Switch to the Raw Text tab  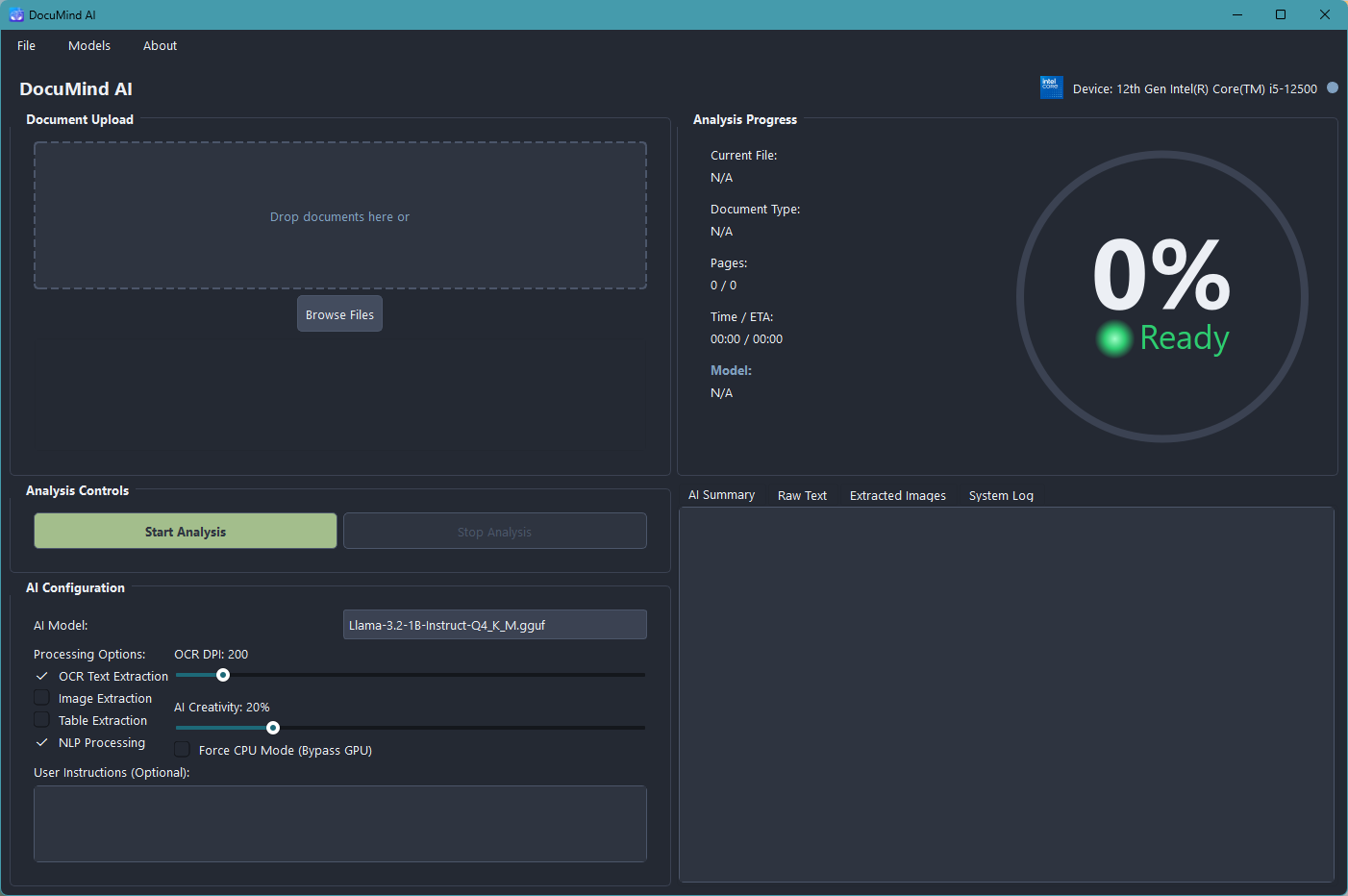pyautogui.click(x=802, y=495)
